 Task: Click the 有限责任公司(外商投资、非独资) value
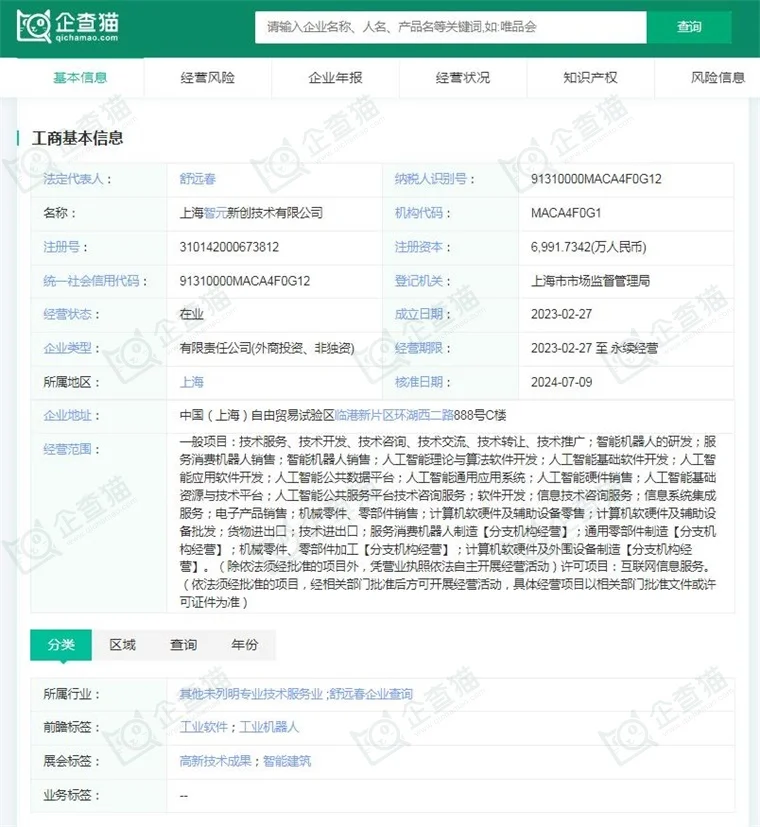[267, 348]
